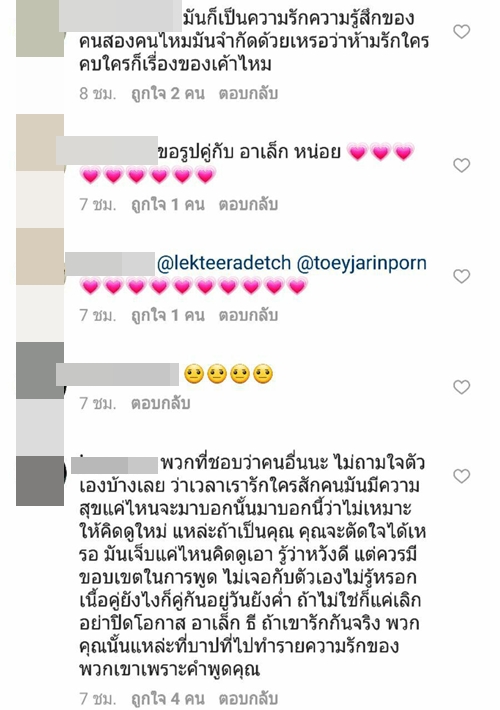Open the @lekteeradetch profile mention
500x710 pixels.
pyautogui.click(x=224, y=263)
